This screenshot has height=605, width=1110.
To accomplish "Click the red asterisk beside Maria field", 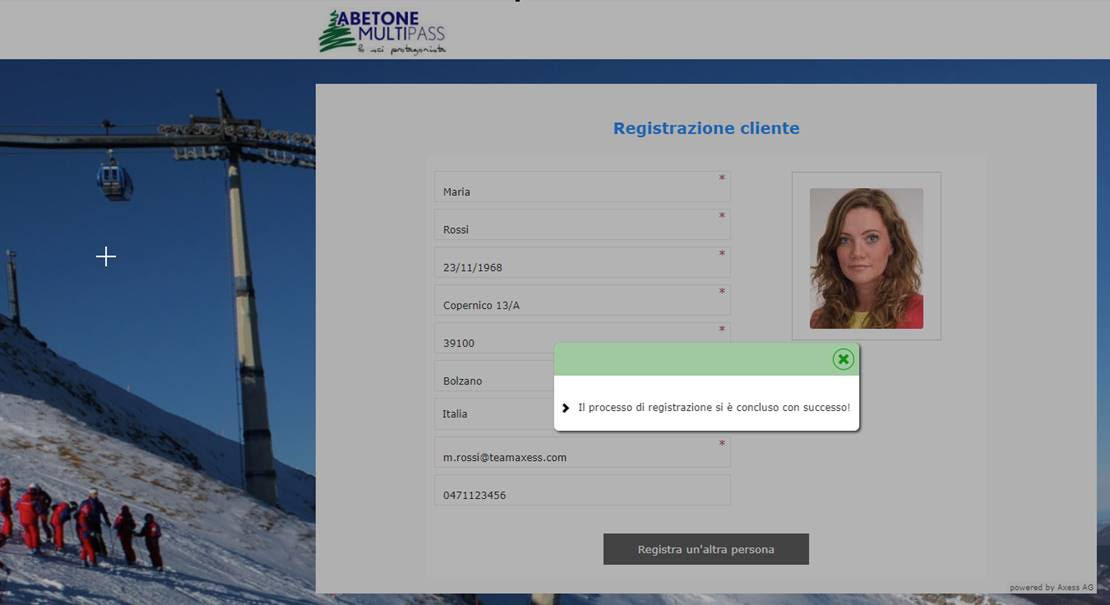I will pos(721,179).
